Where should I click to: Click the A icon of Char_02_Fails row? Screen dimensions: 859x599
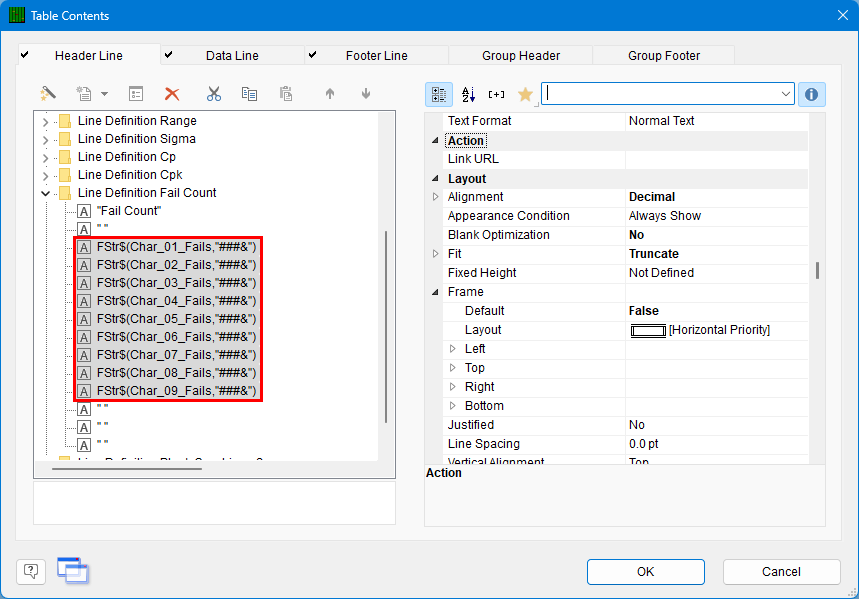pyautogui.click(x=84, y=265)
